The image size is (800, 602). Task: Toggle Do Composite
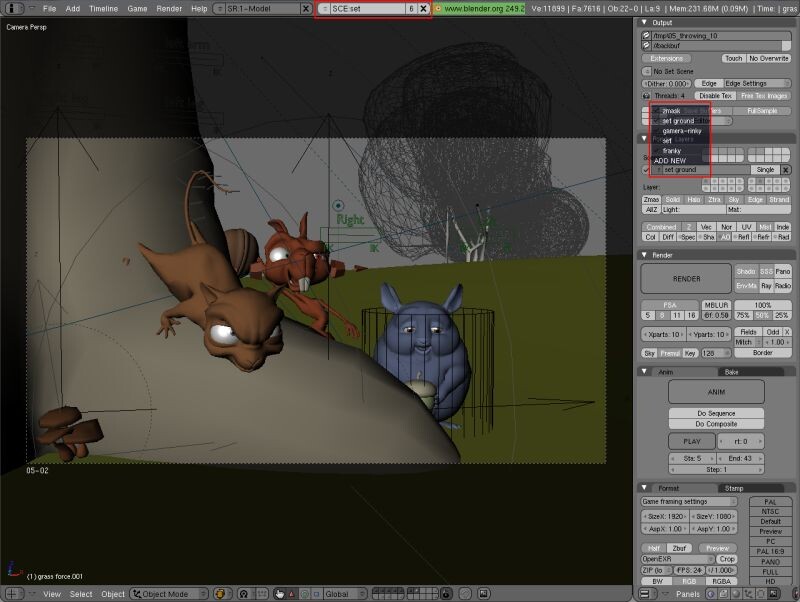click(716, 424)
